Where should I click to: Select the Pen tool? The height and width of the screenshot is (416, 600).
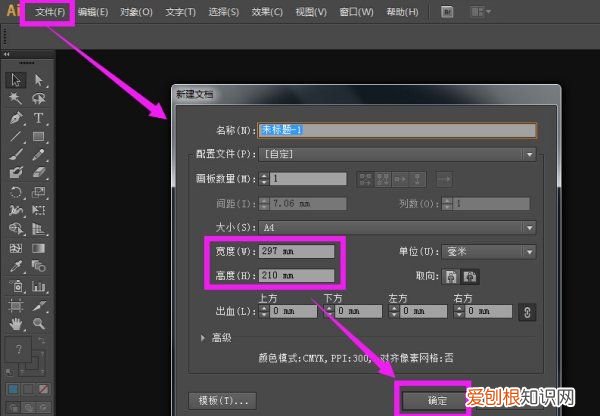click(x=16, y=118)
